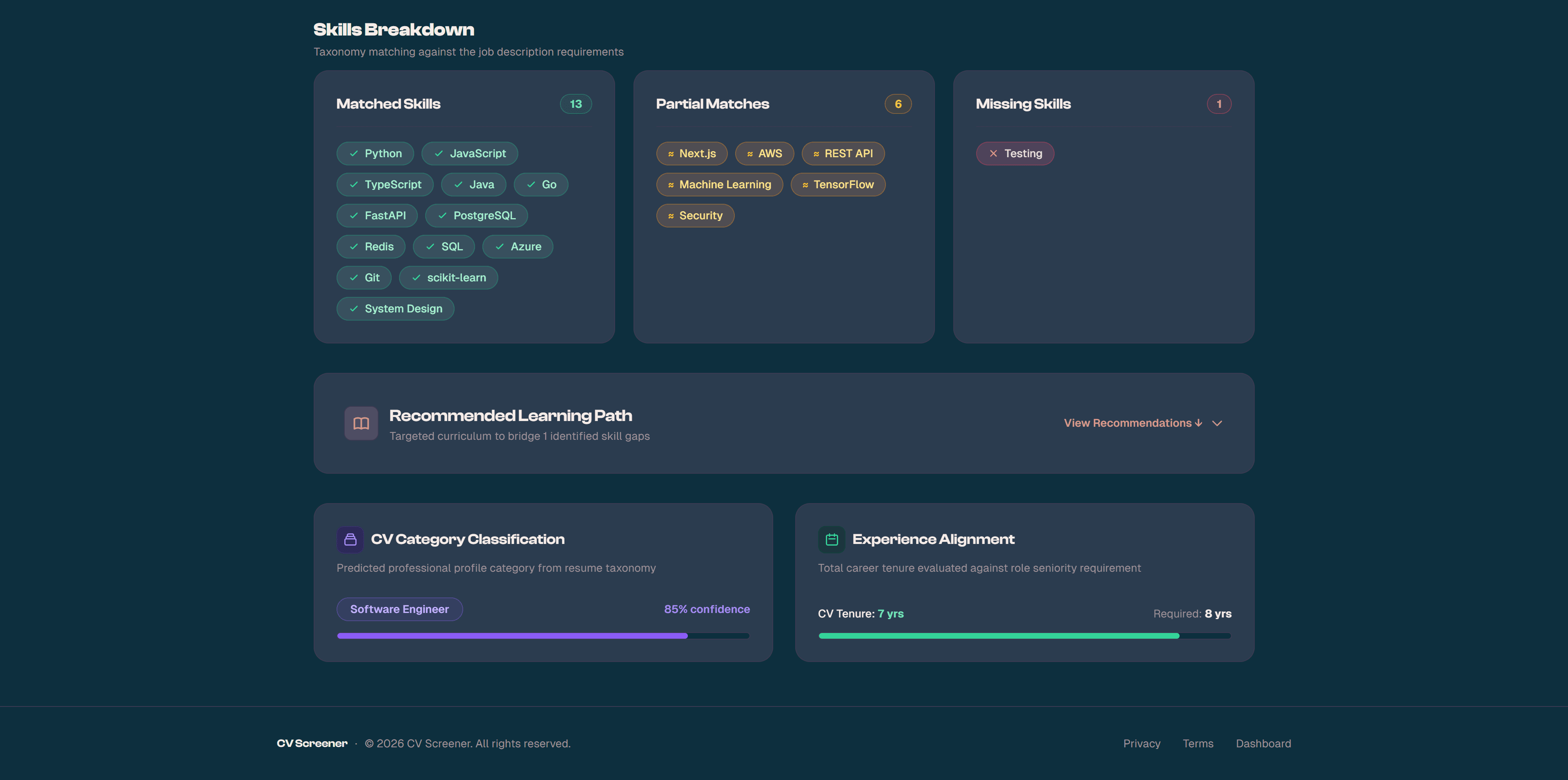This screenshot has width=1568, height=780.
Task: Click the Partial Matches count badge 6
Action: pyautogui.click(x=898, y=104)
